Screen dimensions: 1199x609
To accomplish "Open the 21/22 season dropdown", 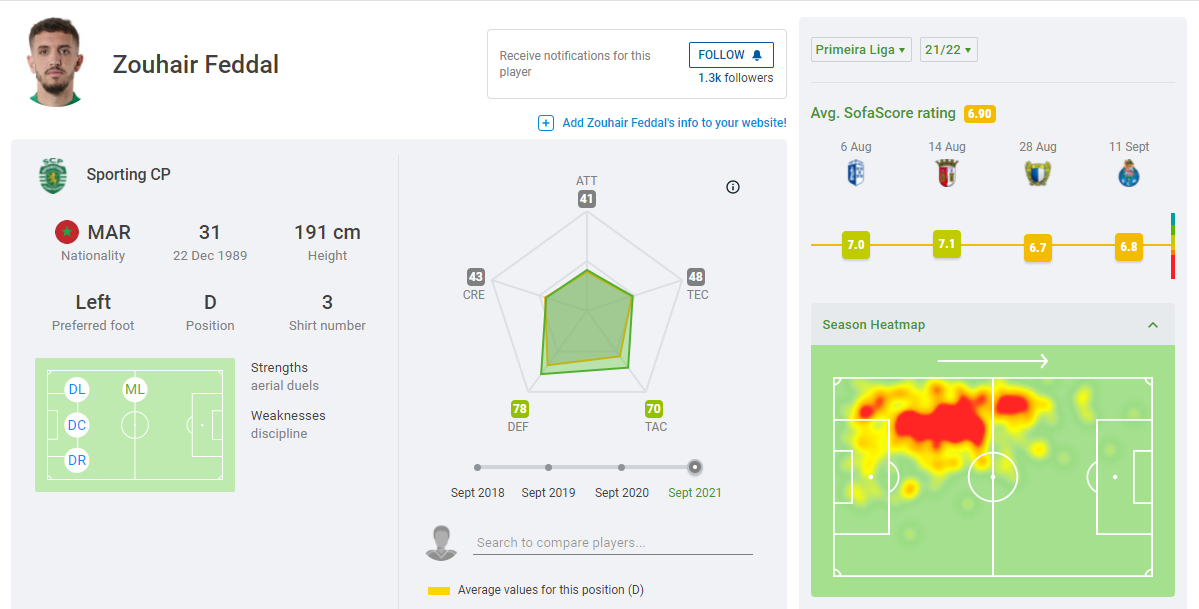I will (948, 50).
